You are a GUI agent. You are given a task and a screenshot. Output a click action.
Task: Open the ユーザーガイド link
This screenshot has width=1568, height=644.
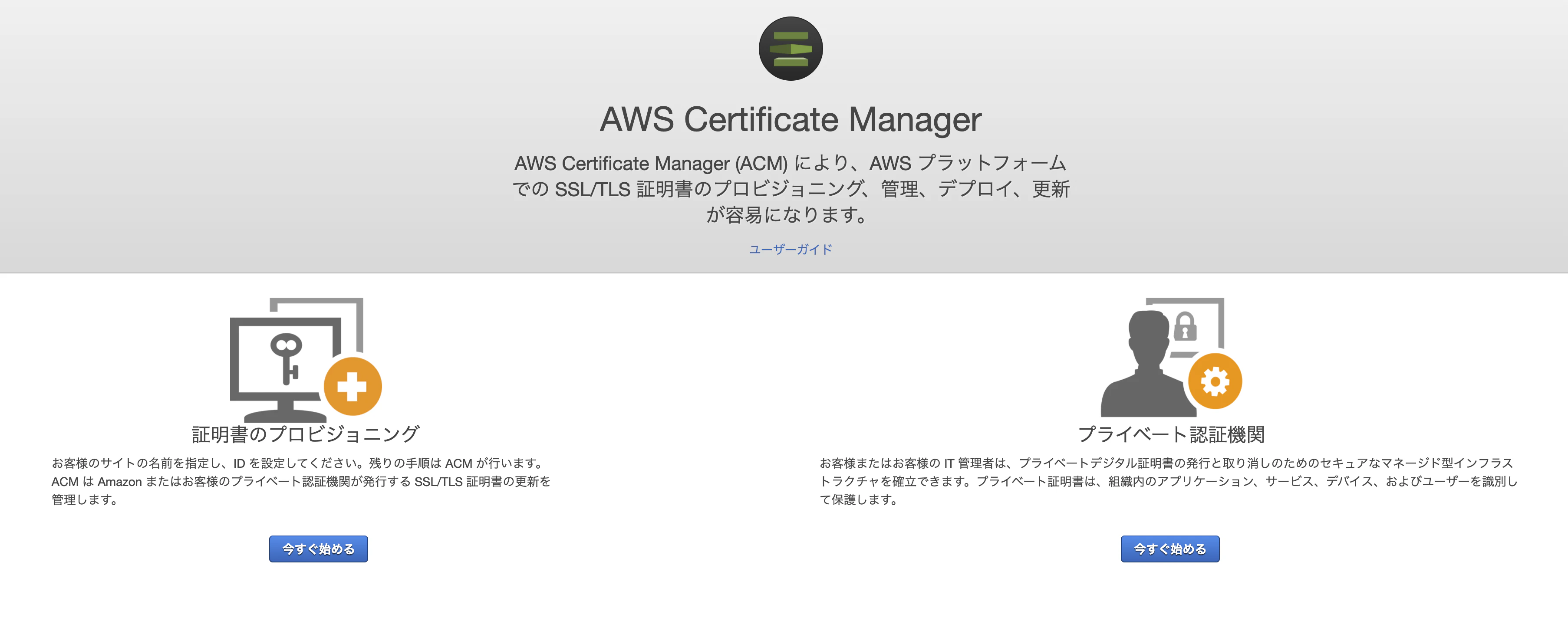790,250
